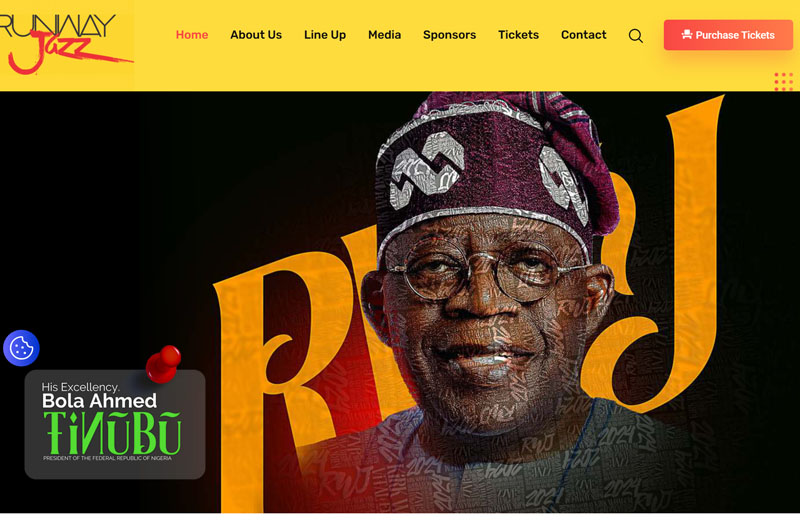Go to the Home menu item

(x=192, y=35)
